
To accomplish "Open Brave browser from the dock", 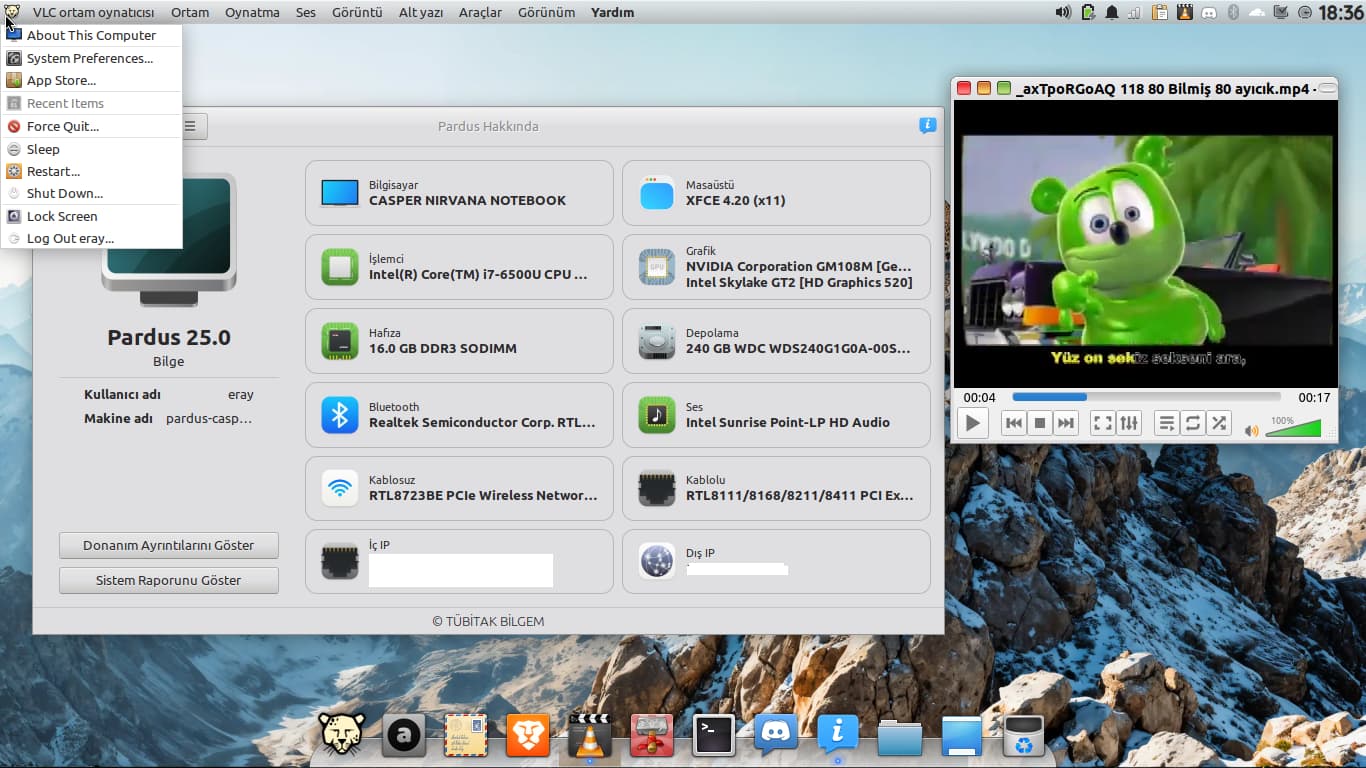I will [x=527, y=735].
